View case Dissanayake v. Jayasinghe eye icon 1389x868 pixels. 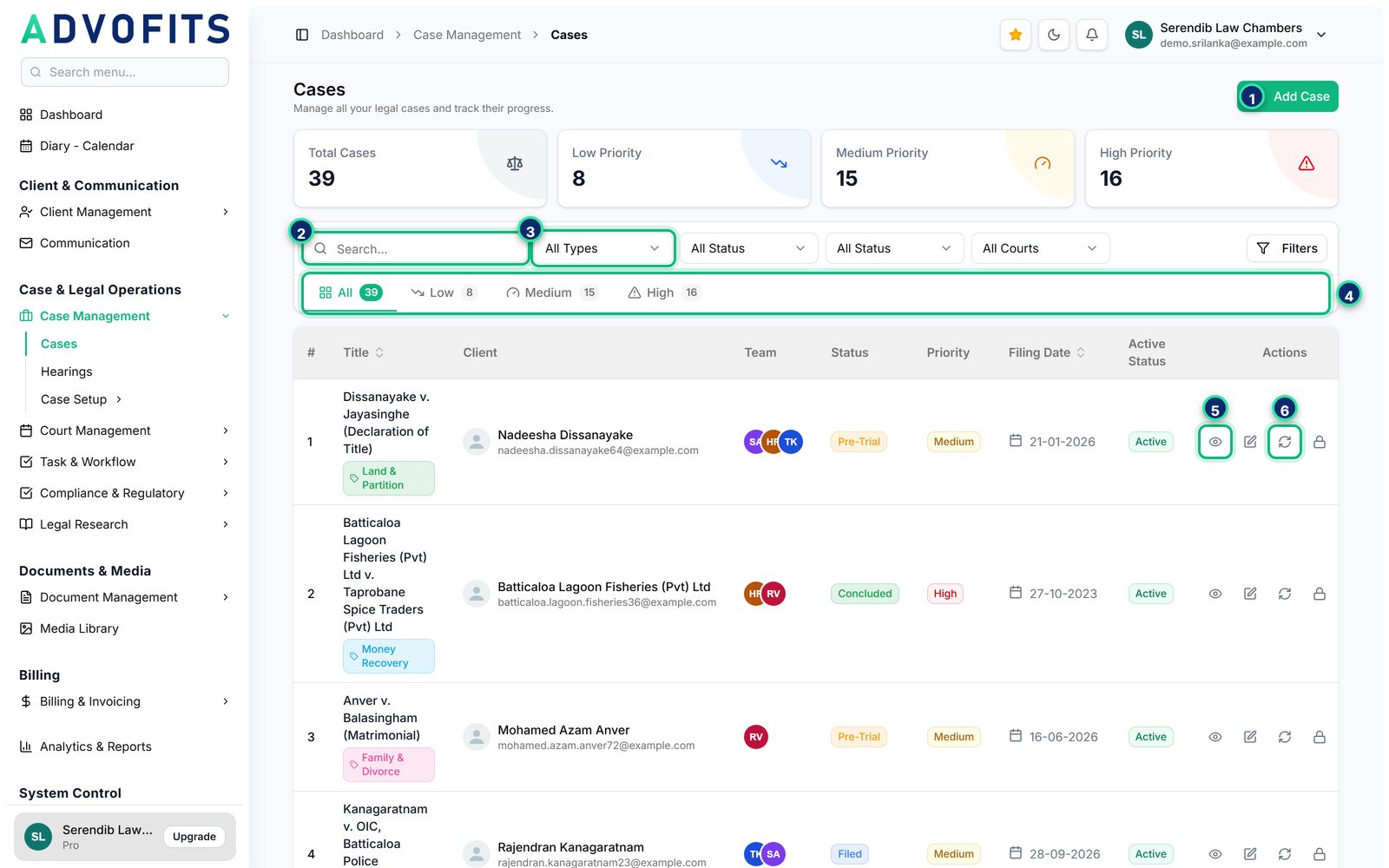[1215, 442]
